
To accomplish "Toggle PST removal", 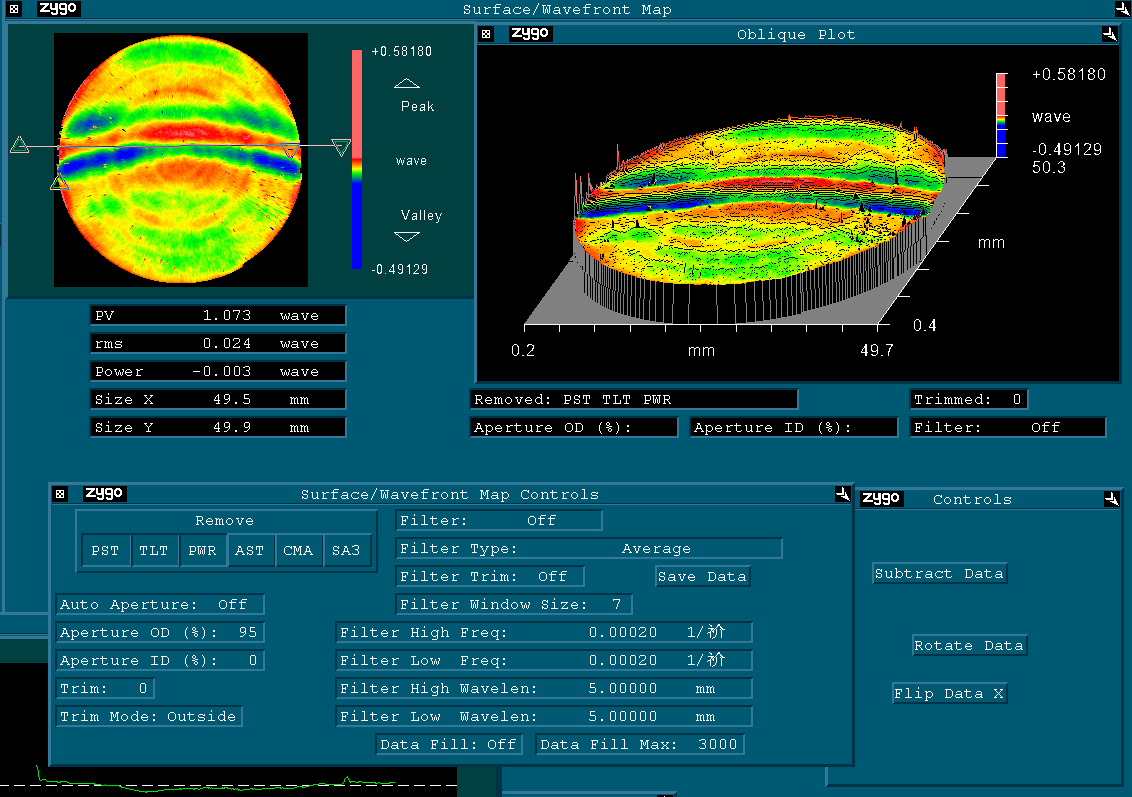I will 105,550.
